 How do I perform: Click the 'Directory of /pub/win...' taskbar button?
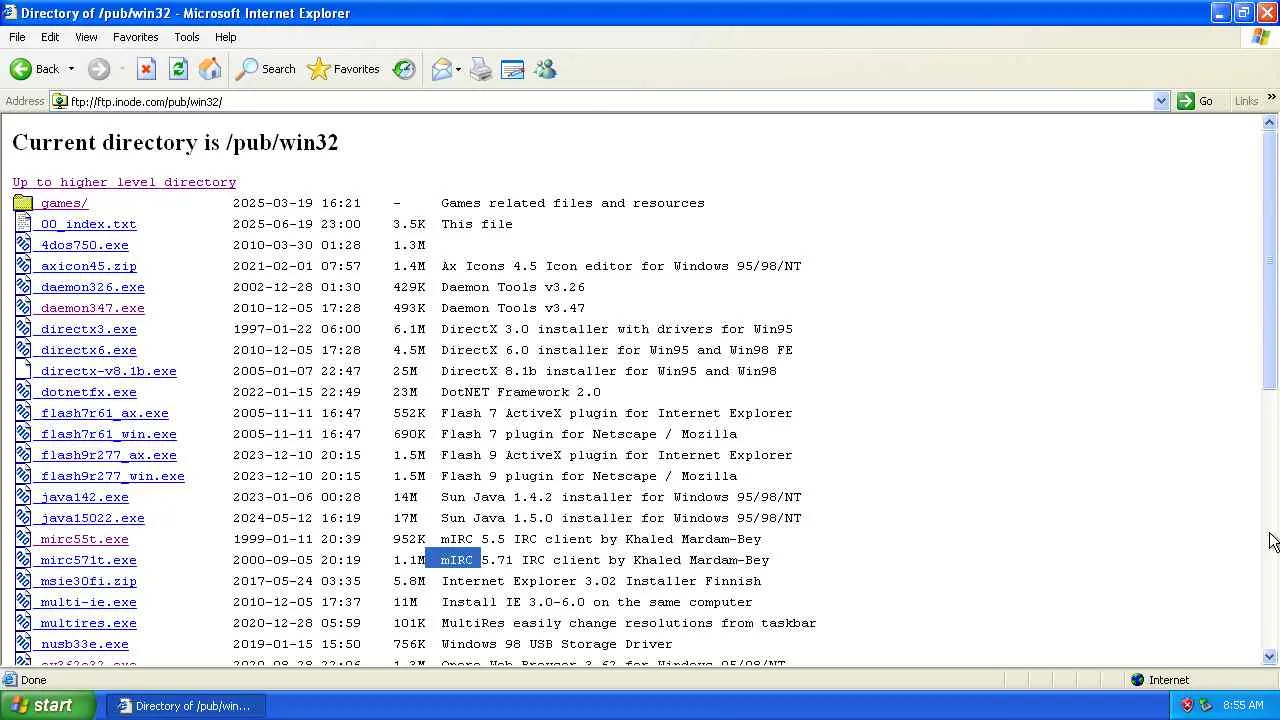click(x=186, y=705)
